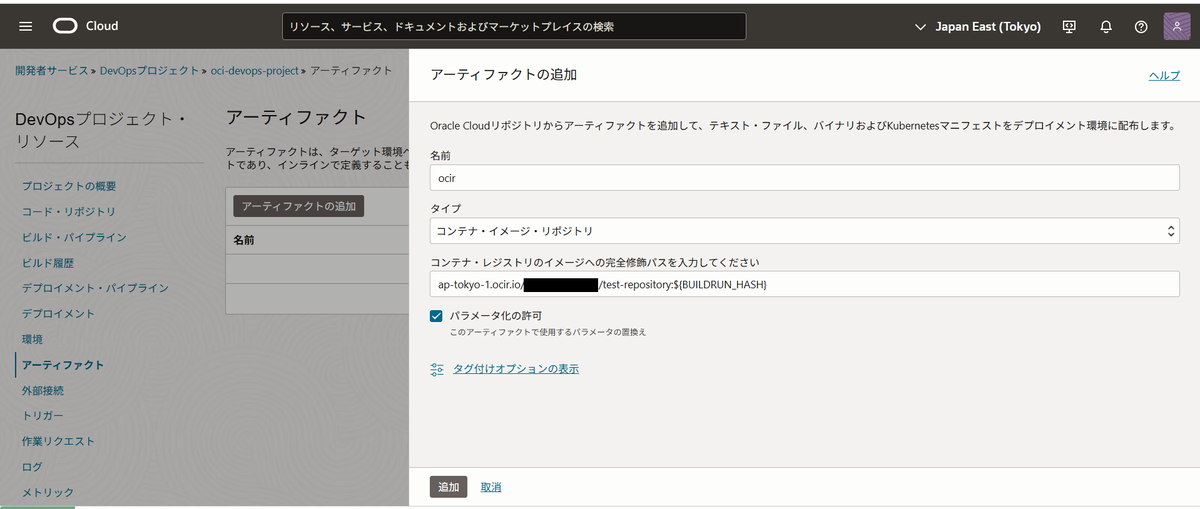Open ログ in sidebar

point(32,467)
